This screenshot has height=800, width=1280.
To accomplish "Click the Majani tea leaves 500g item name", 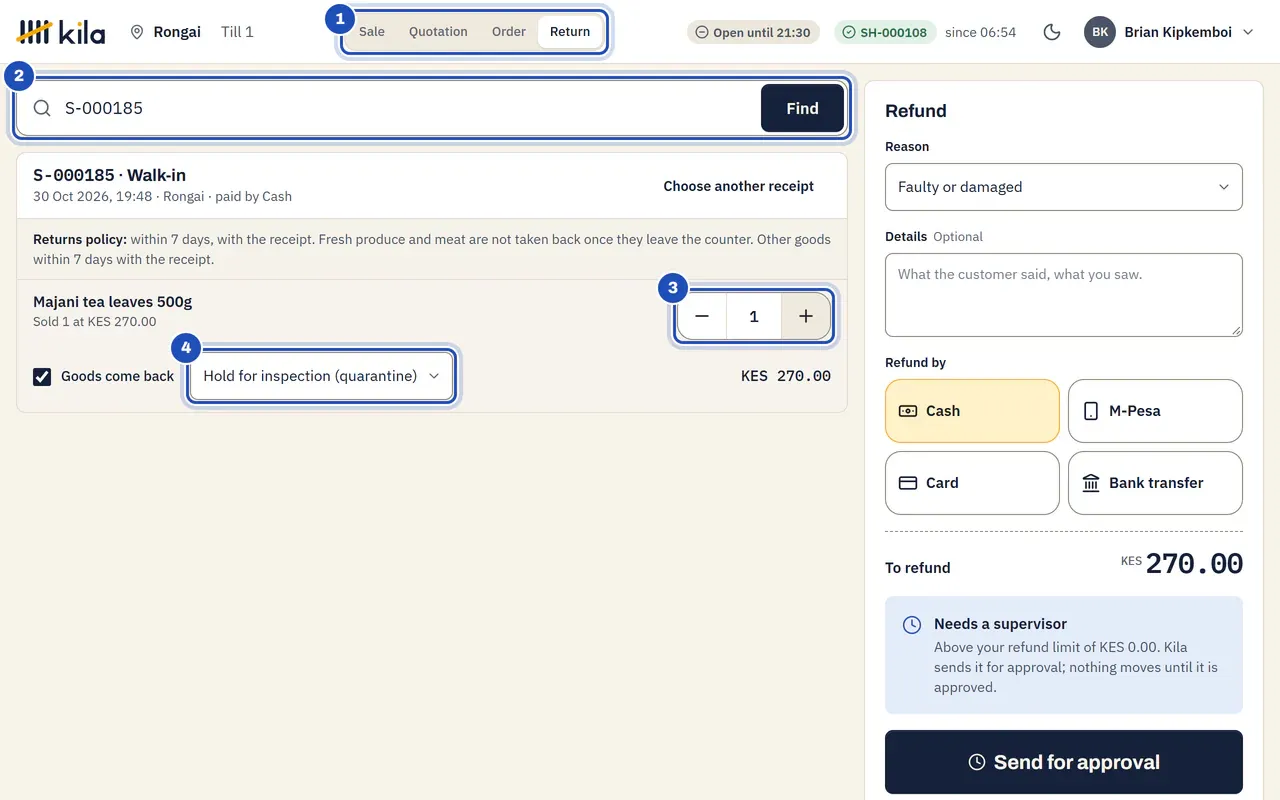I will [113, 302].
